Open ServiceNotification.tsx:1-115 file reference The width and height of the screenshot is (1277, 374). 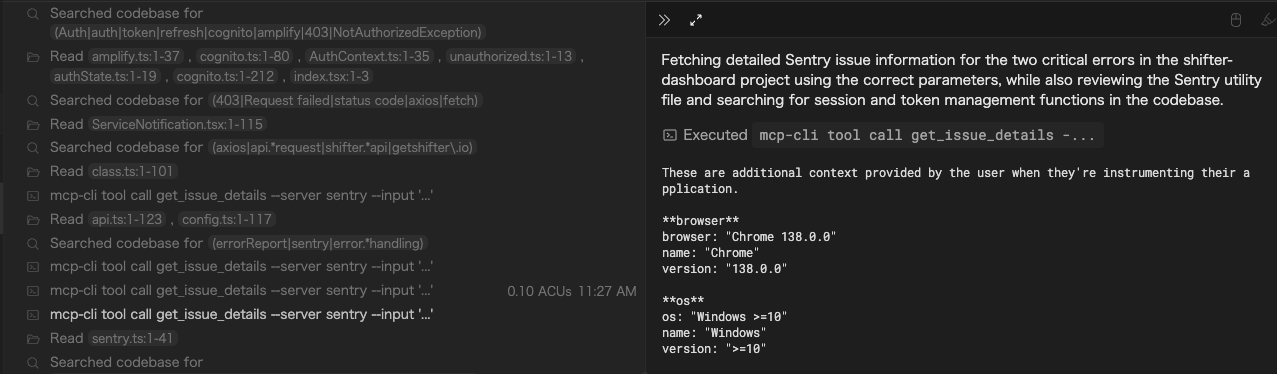pos(177,124)
